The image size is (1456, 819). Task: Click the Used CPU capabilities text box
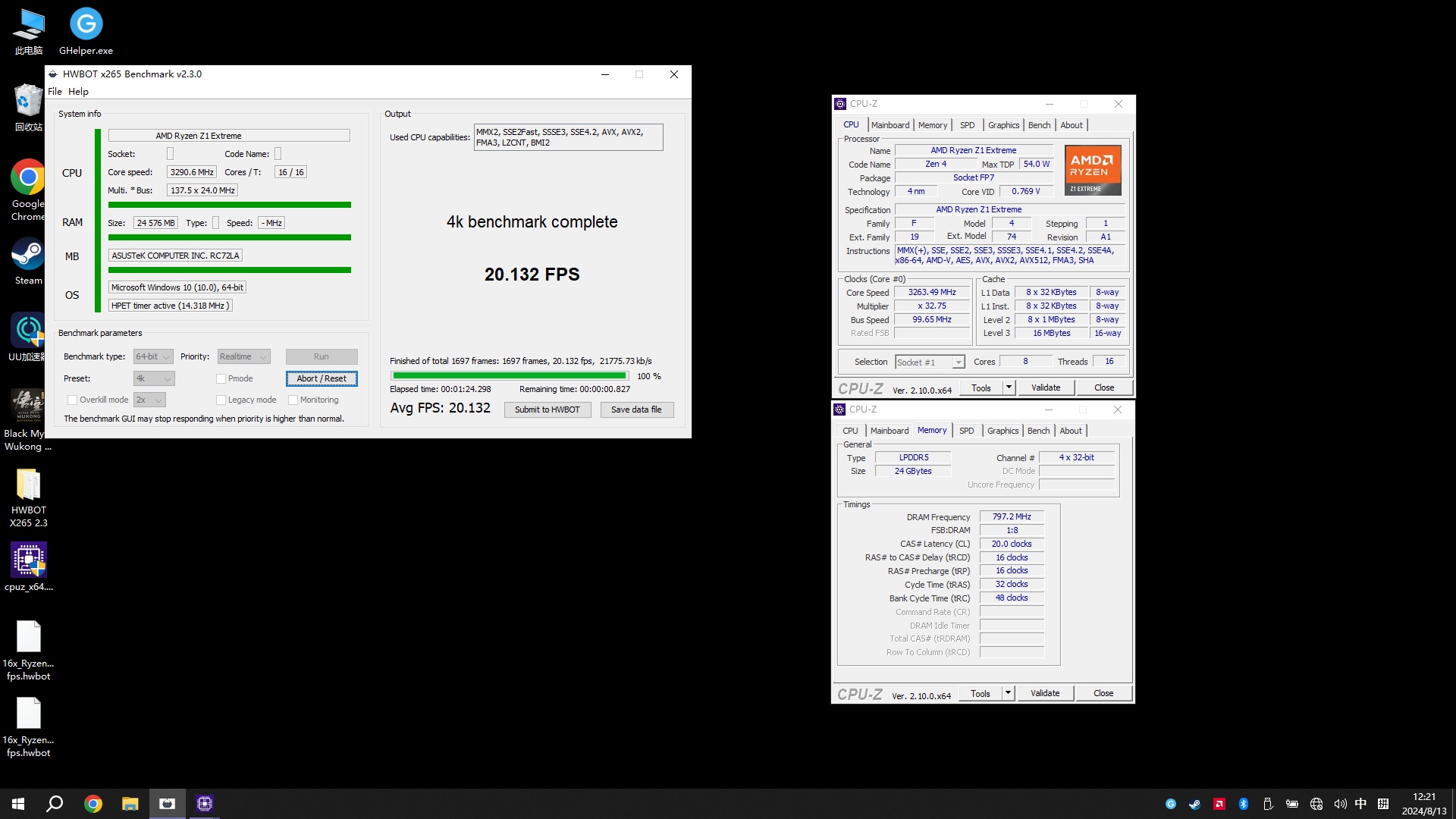(x=568, y=137)
